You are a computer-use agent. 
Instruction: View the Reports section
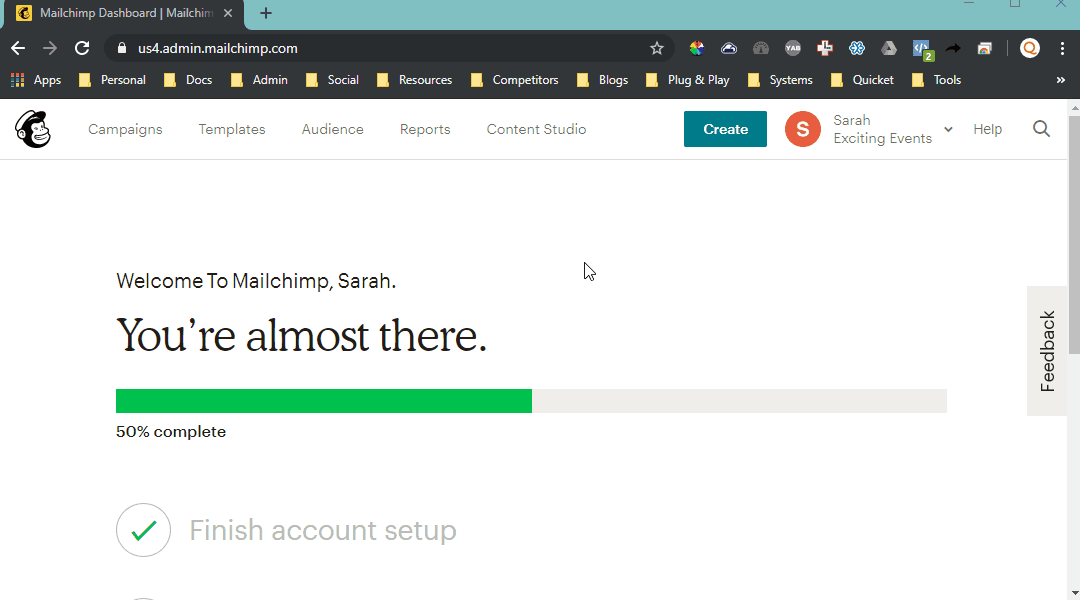click(425, 129)
